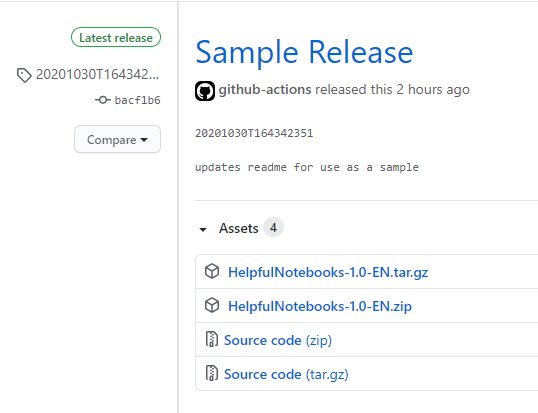Screen dimensions: 538x413
Task: Click the tag icon beside 20201030T164342
Action: point(24,75)
